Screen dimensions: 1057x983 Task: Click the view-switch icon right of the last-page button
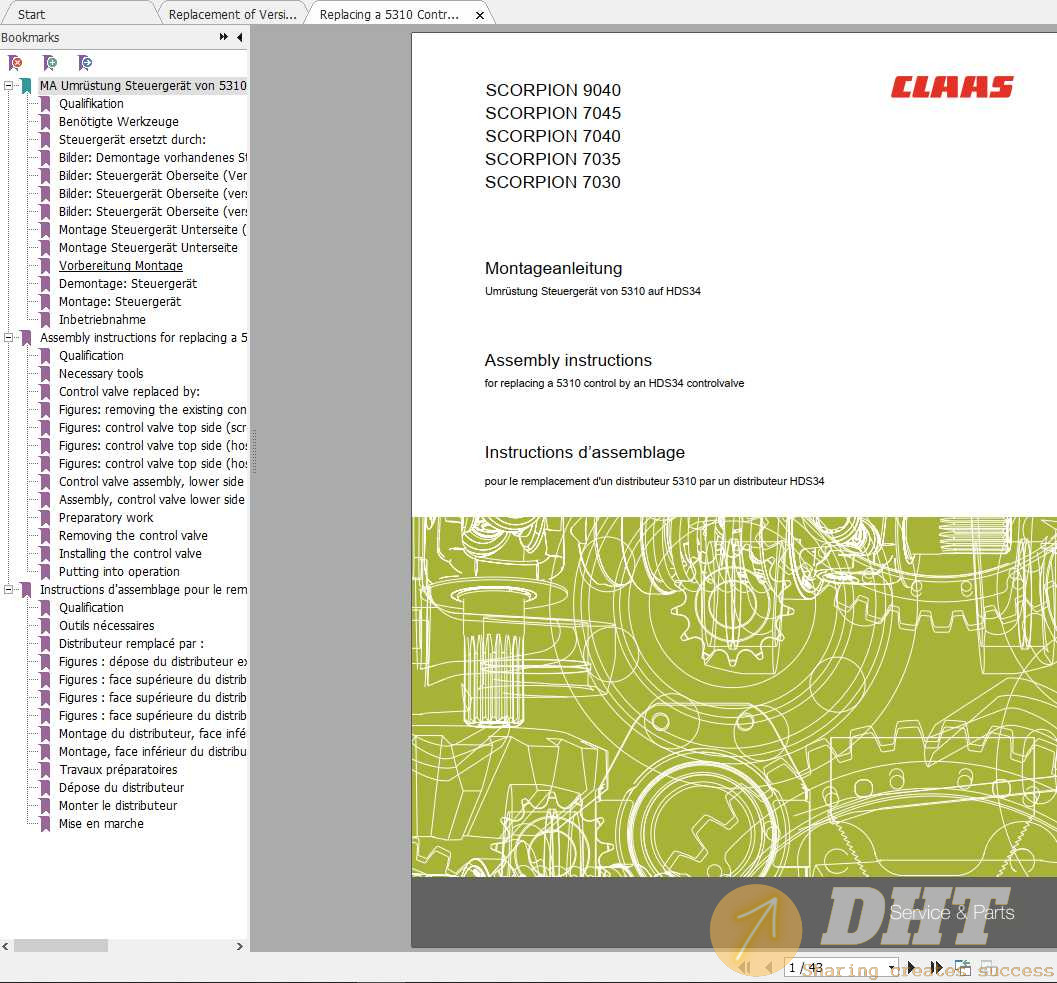963,967
